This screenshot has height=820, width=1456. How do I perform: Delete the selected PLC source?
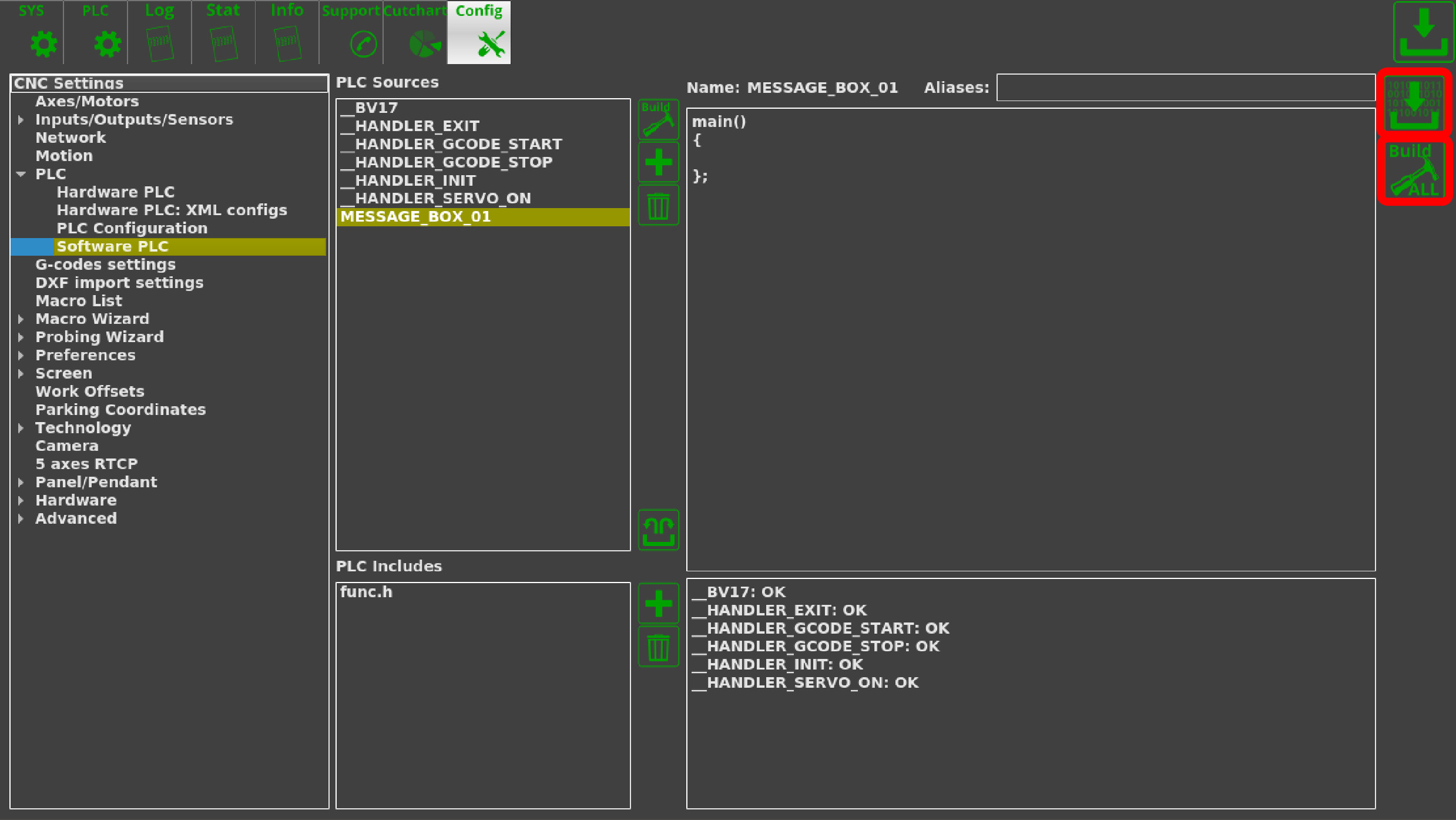(x=657, y=206)
